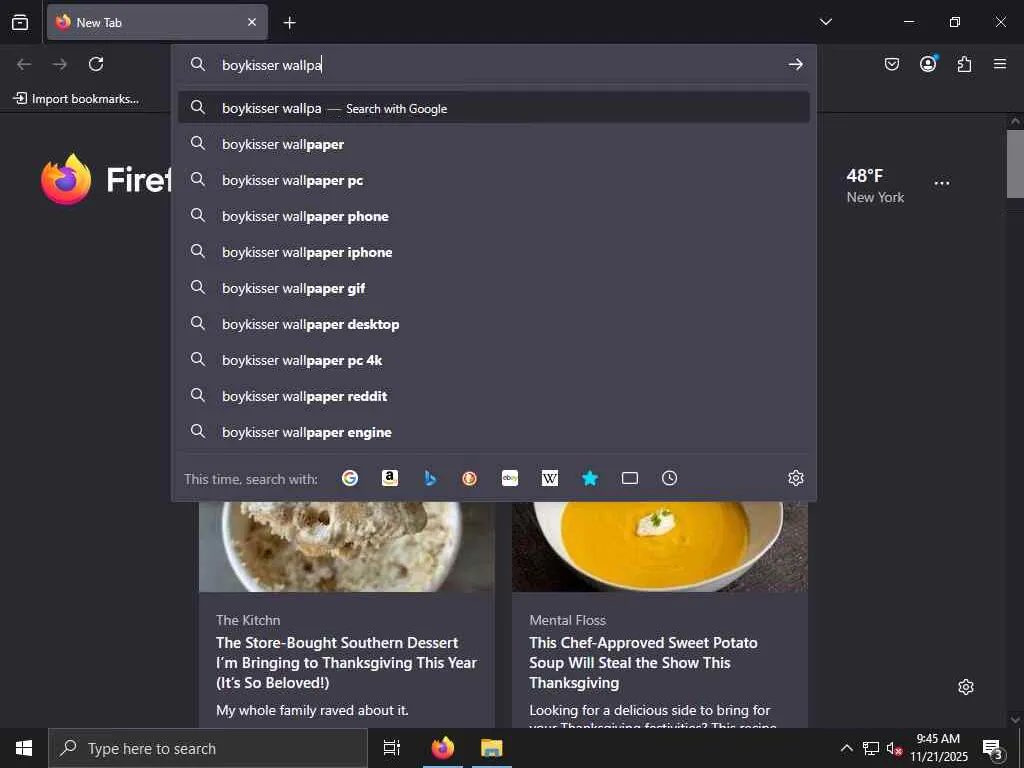Open the Save to Pocket icon
The width and height of the screenshot is (1024, 768).
pyautogui.click(x=892, y=64)
